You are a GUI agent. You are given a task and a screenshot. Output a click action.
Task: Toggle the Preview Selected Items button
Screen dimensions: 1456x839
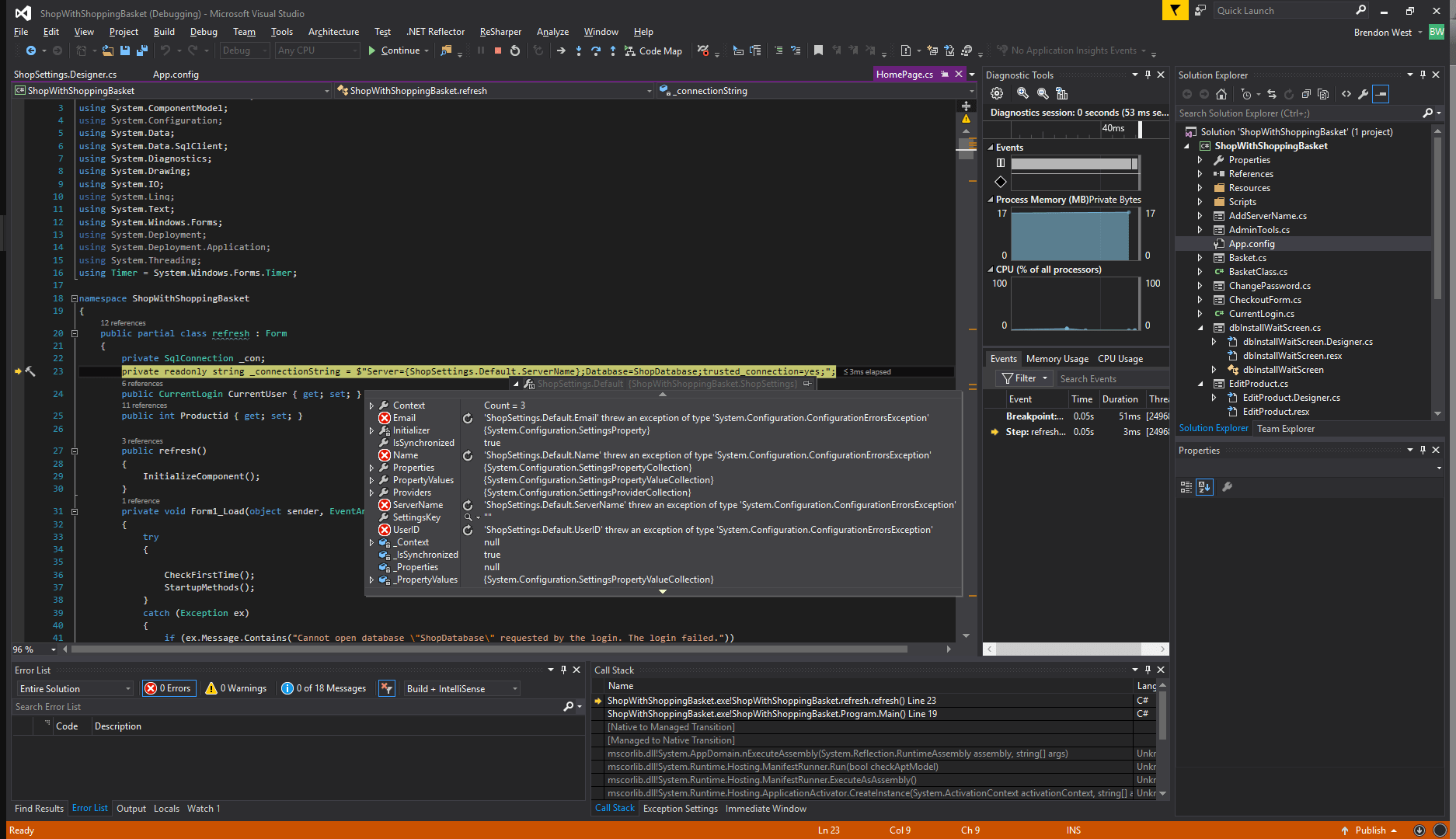pyautogui.click(x=1381, y=94)
